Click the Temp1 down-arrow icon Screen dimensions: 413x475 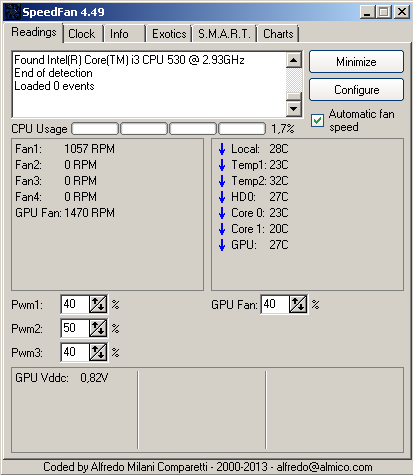click(222, 165)
